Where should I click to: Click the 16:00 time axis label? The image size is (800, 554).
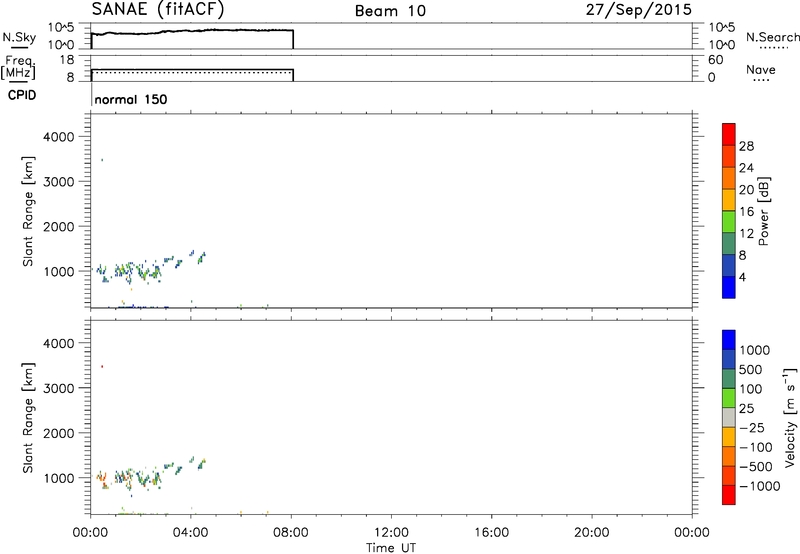491,533
